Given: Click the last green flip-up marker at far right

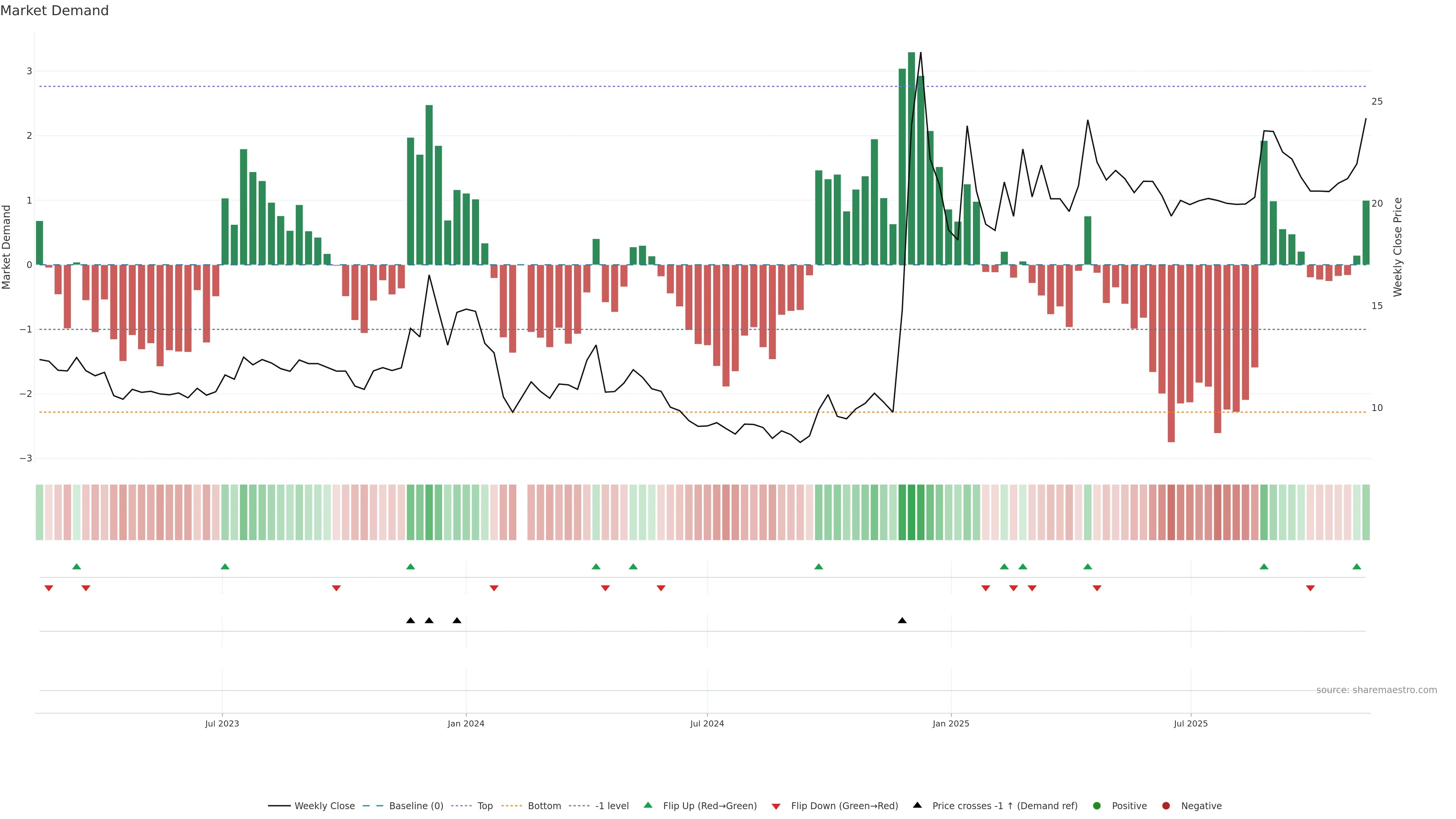Looking at the screenshot, I should coord(1357,566).
